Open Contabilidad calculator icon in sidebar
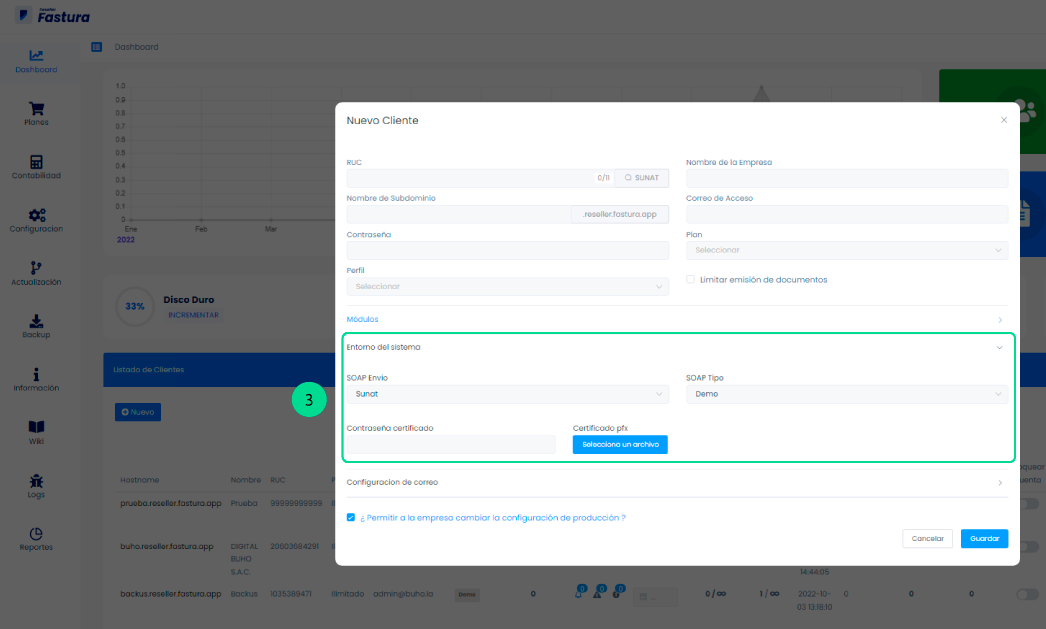Screen dimensions: 1046x629 point(36,163)
